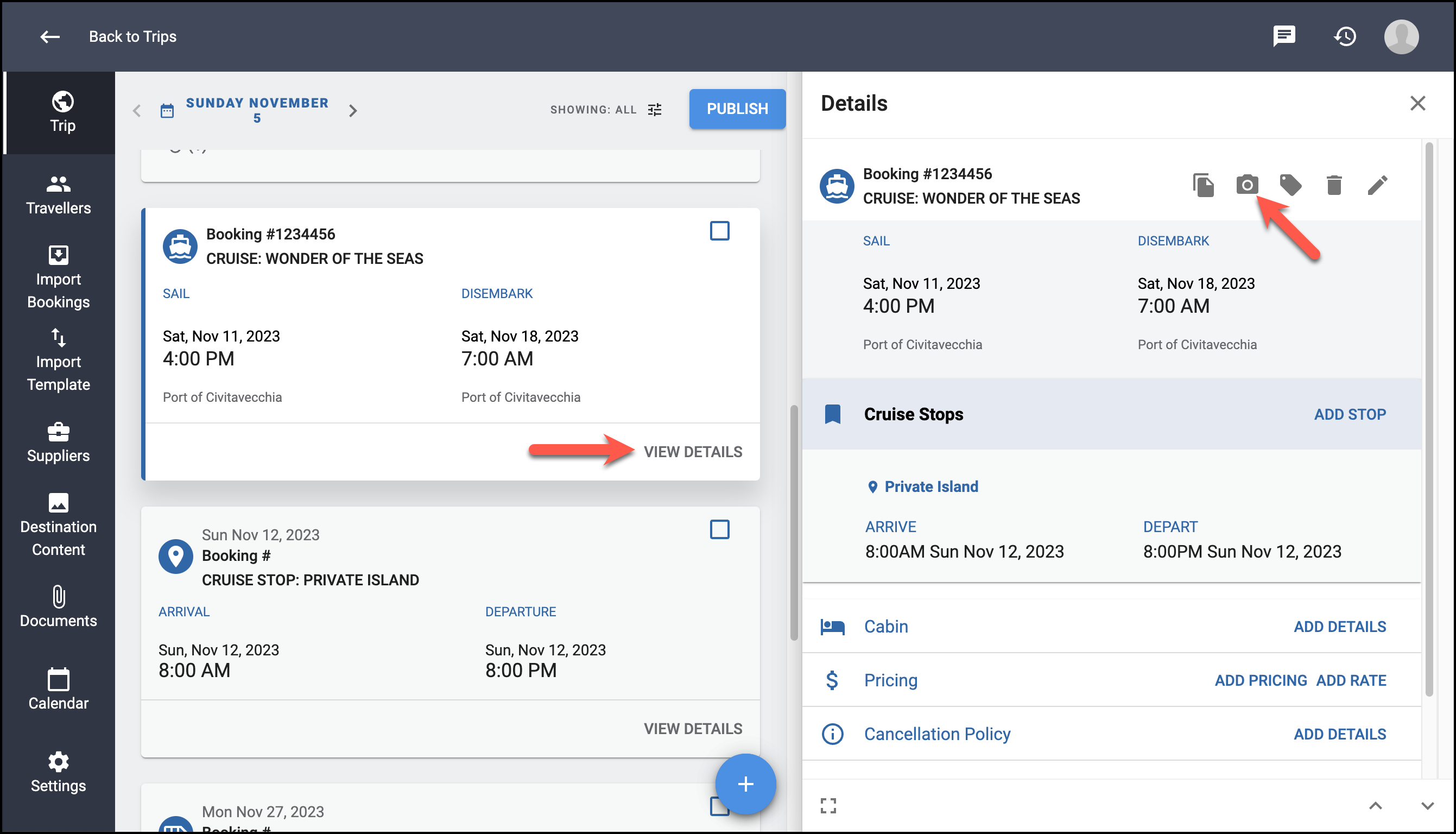Click the cruise ship icon in Details header
The width and height of the screenshot is (1456, 834).
[837, 186]
